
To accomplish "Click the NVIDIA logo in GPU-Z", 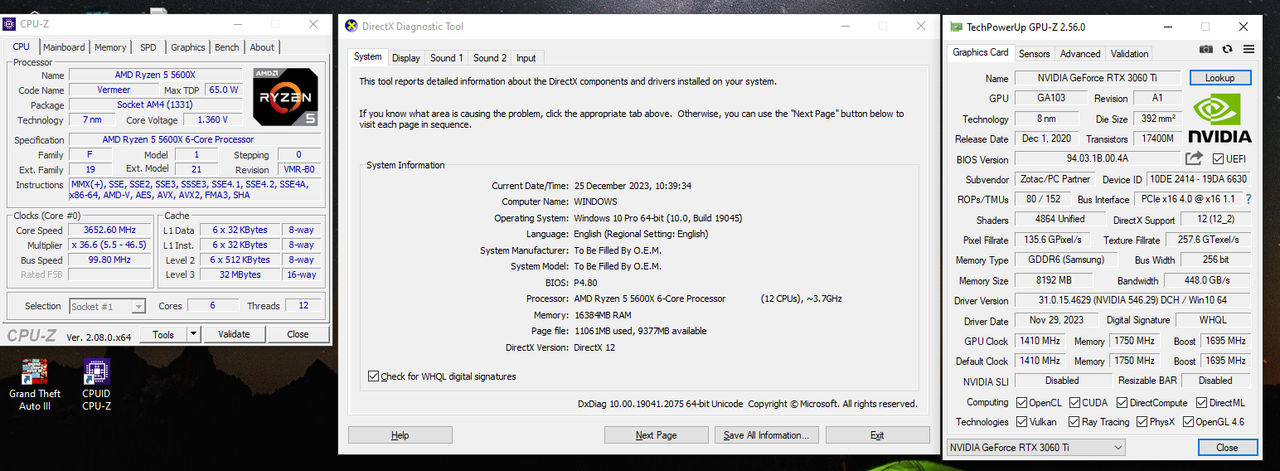I will [x=1220, y=118].
